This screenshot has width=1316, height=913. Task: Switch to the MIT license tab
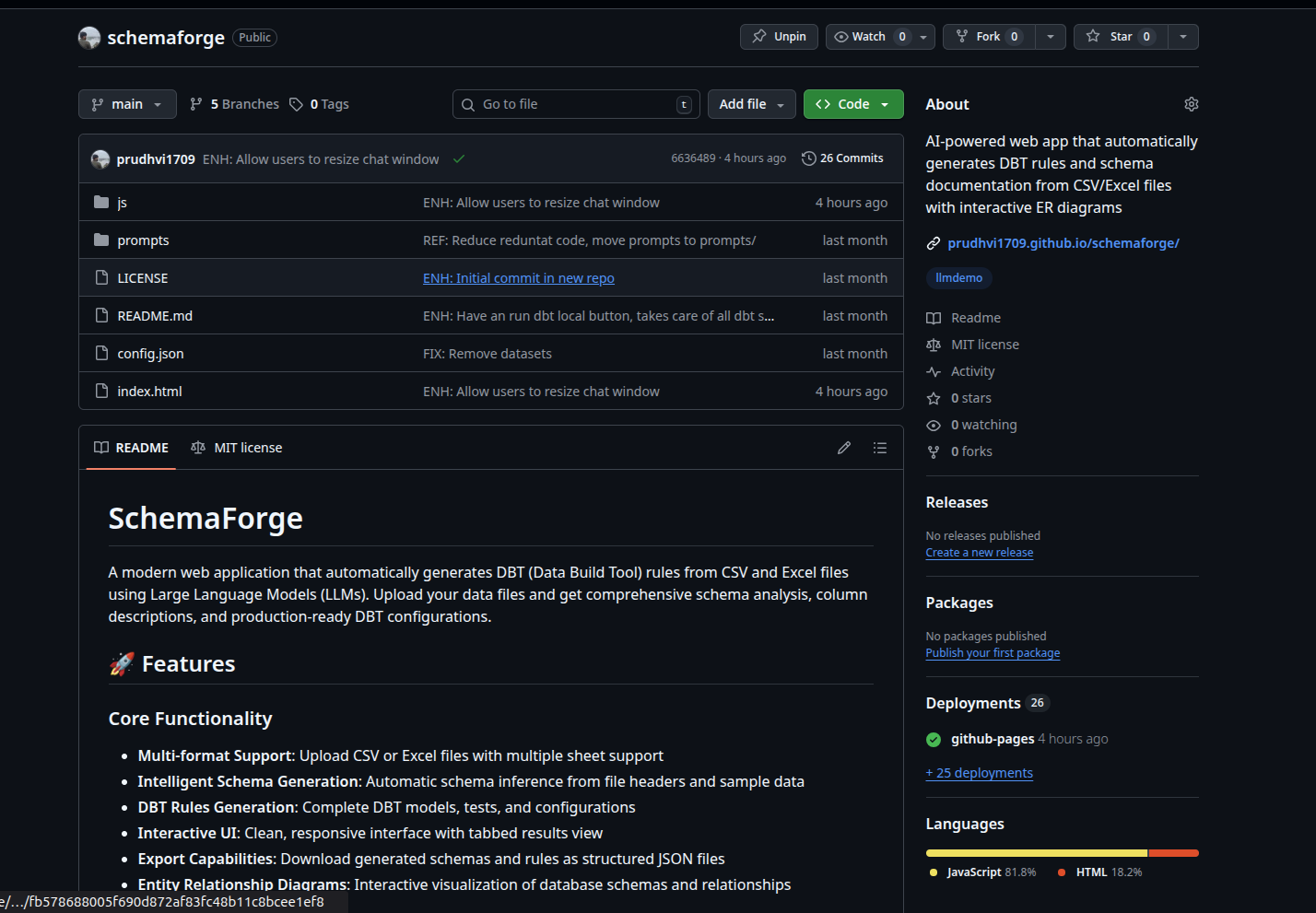(236, 447)
